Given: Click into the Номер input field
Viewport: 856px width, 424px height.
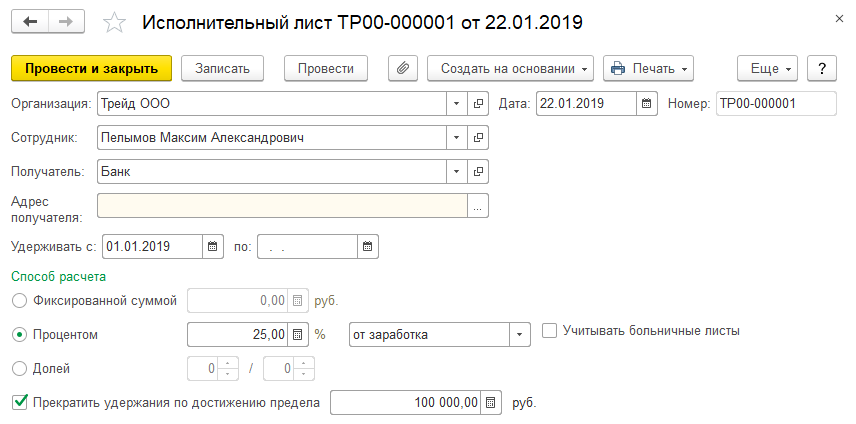Looking at the screenshot, I should pos(775,103).
